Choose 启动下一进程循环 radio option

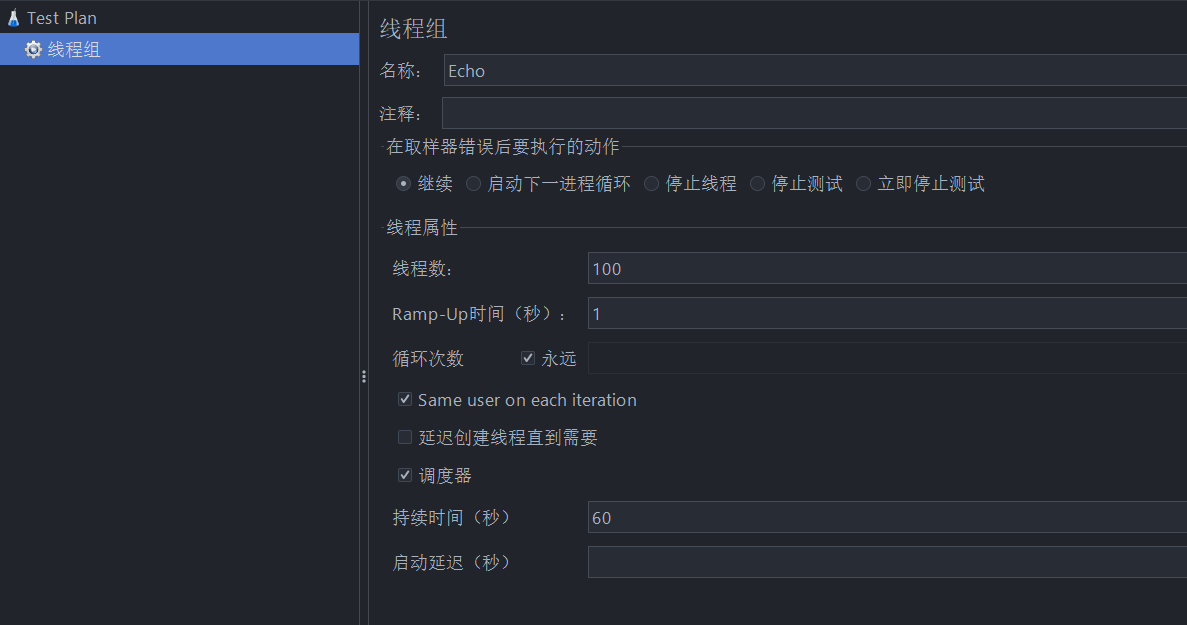[473, 184]
